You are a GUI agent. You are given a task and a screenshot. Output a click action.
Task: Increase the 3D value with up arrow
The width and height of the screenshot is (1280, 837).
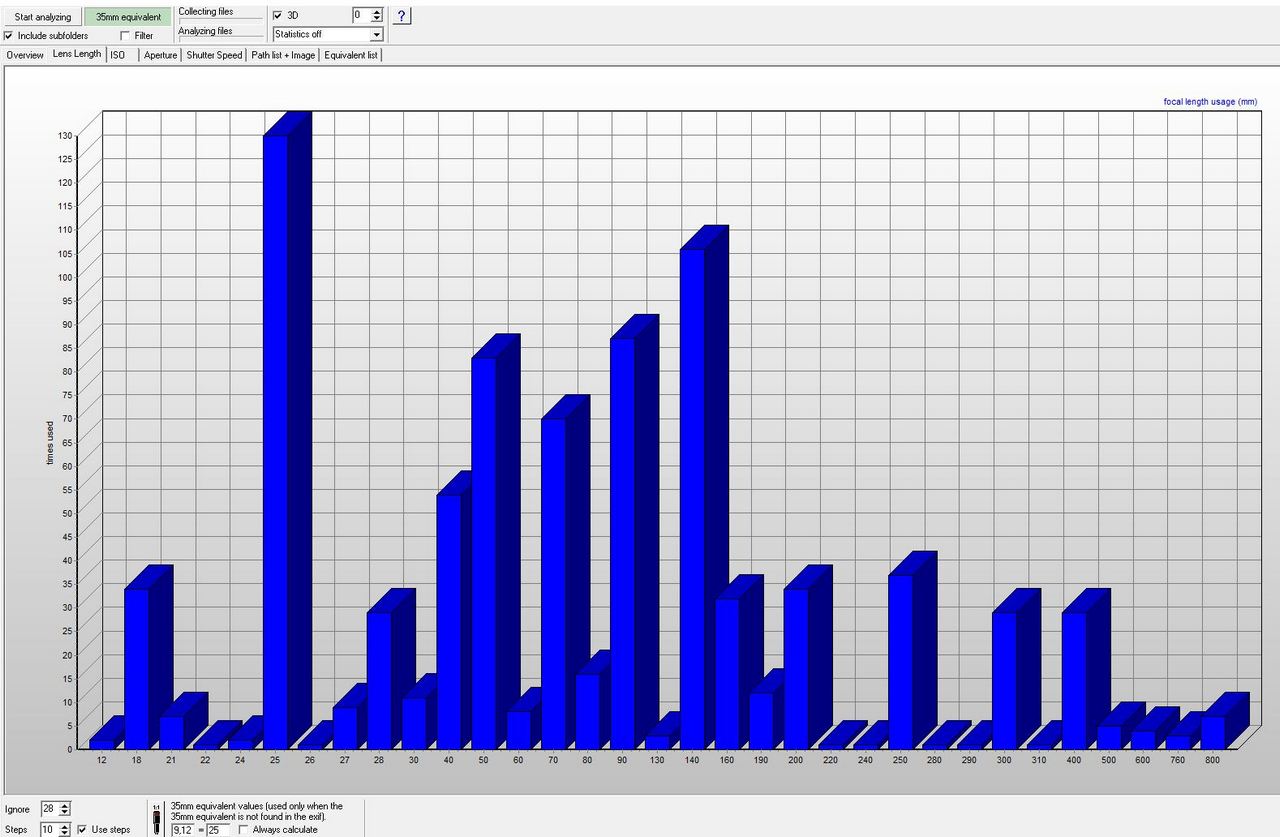click(x=376, y=11)
